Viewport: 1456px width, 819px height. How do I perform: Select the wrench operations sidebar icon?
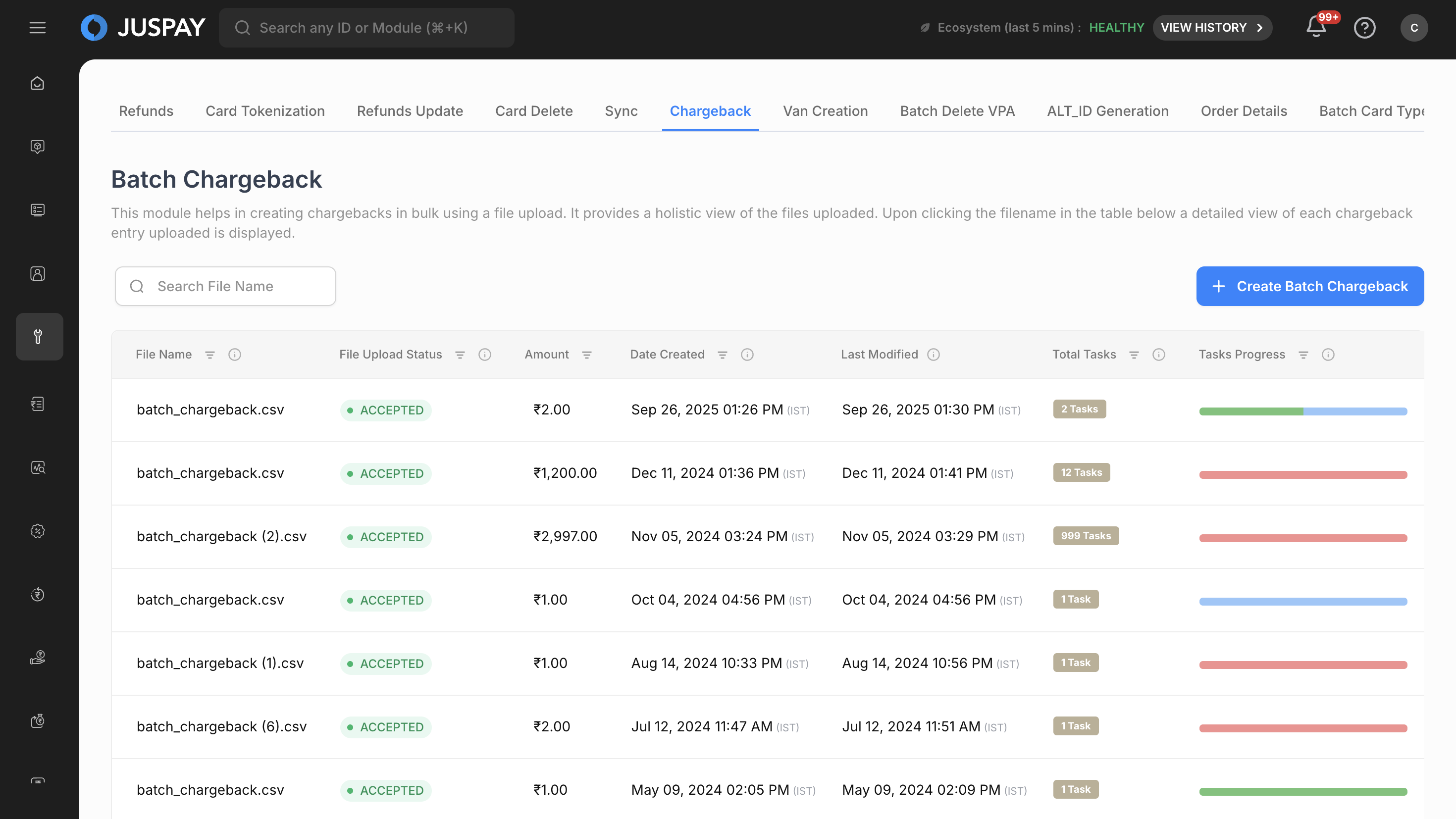pyautogui.click(x=39, y=337)
